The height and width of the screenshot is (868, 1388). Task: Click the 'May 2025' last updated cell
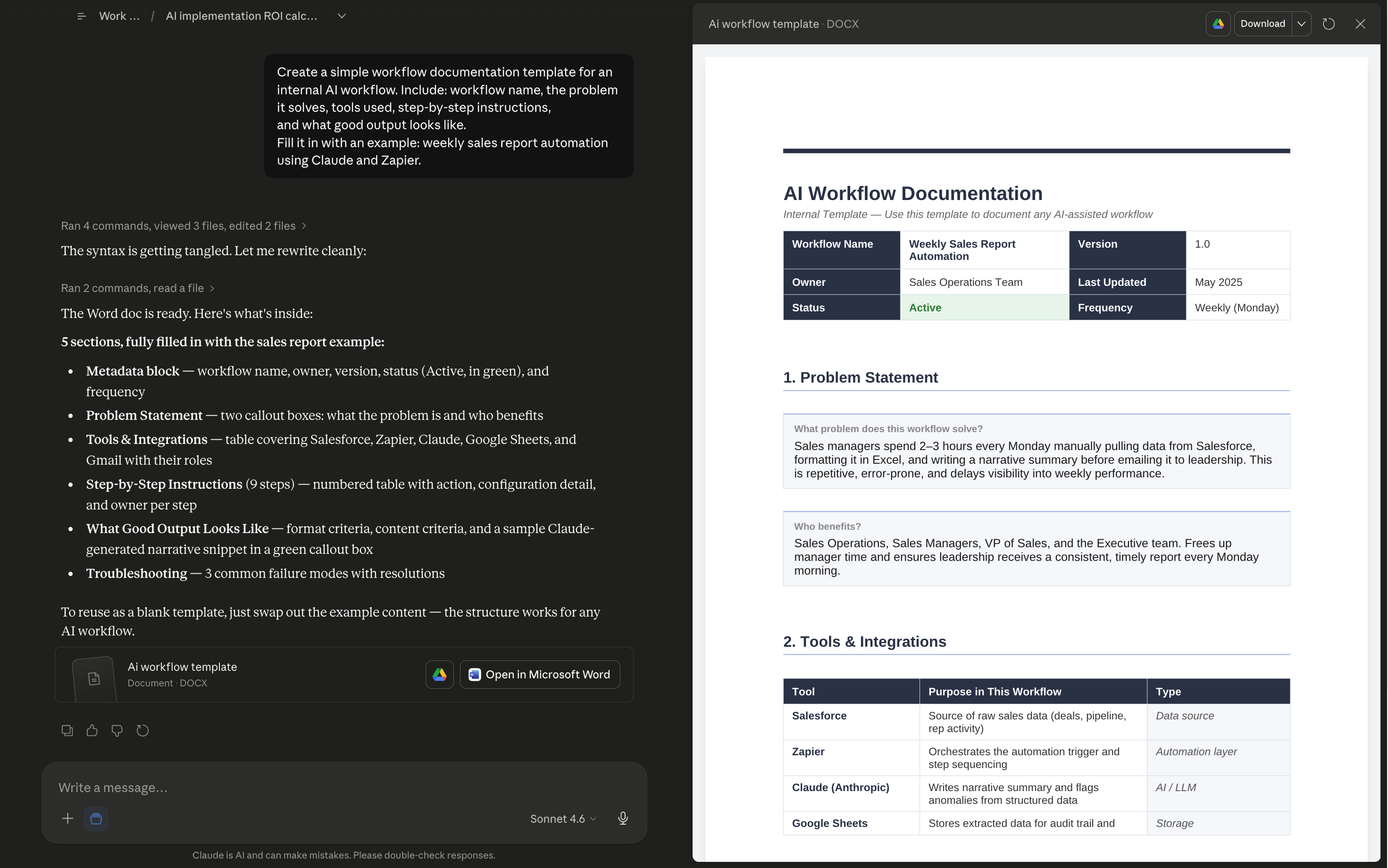pyautogui.click(x=1237, y=282)
